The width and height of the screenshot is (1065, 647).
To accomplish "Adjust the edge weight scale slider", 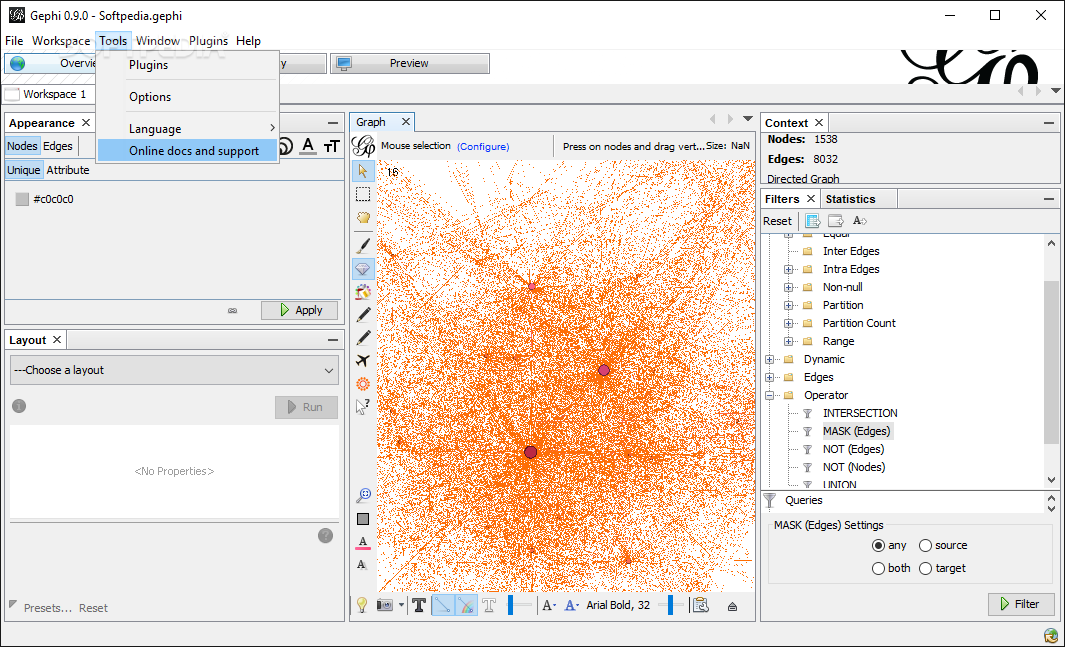I will pos(510,606).
